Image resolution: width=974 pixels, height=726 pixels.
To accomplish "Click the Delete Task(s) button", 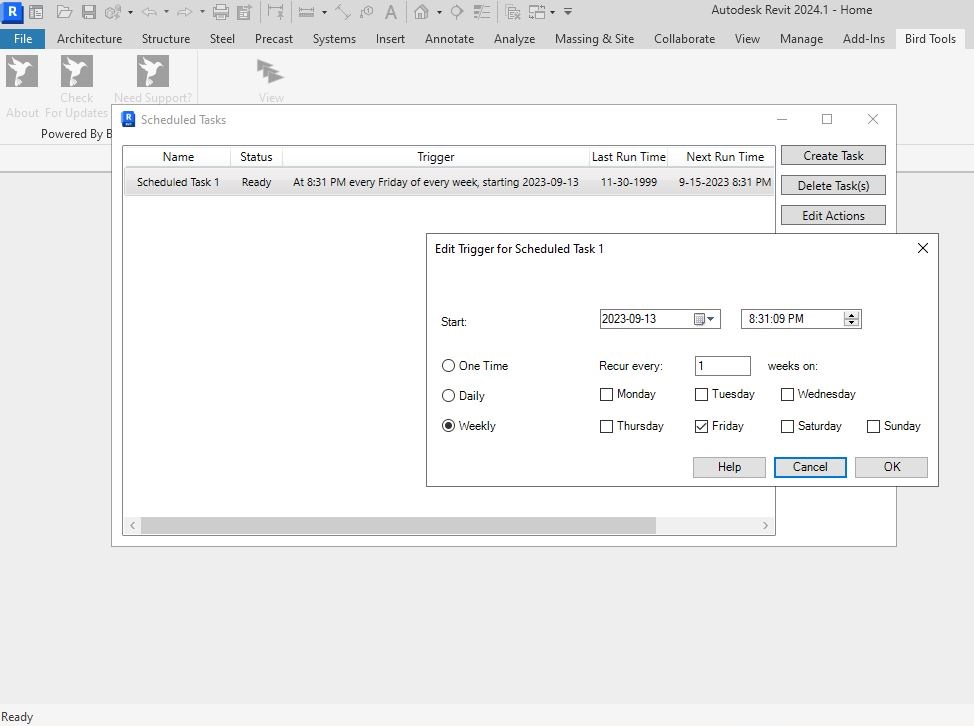I will (833, 186).
